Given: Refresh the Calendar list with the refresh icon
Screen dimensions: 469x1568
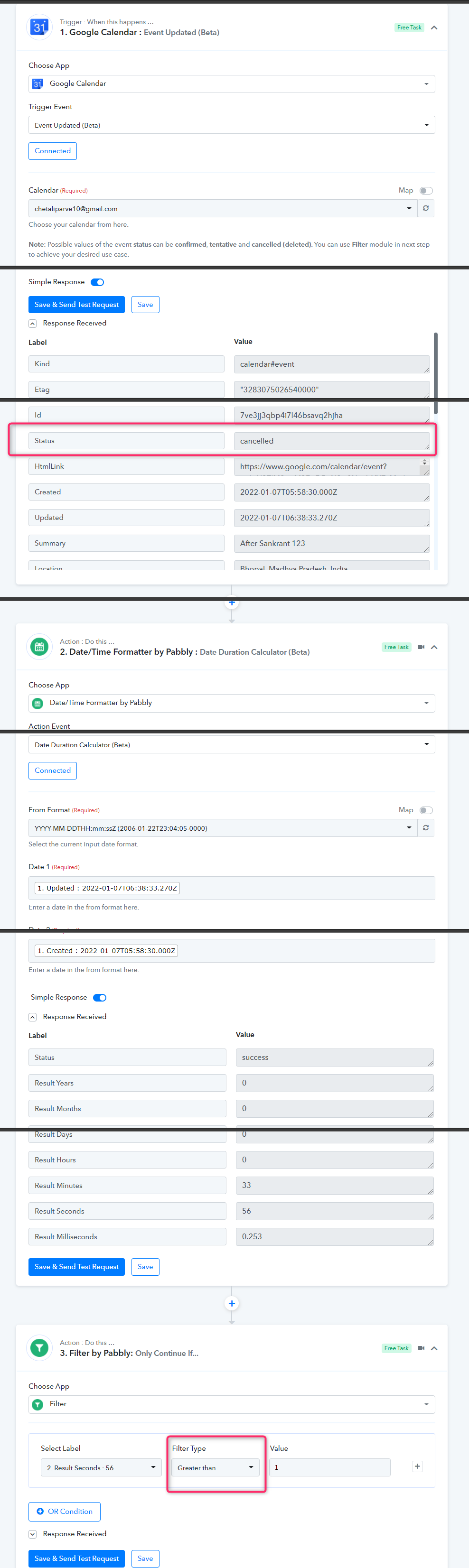Looking at the screenshot, I should [x=426, y=208].
